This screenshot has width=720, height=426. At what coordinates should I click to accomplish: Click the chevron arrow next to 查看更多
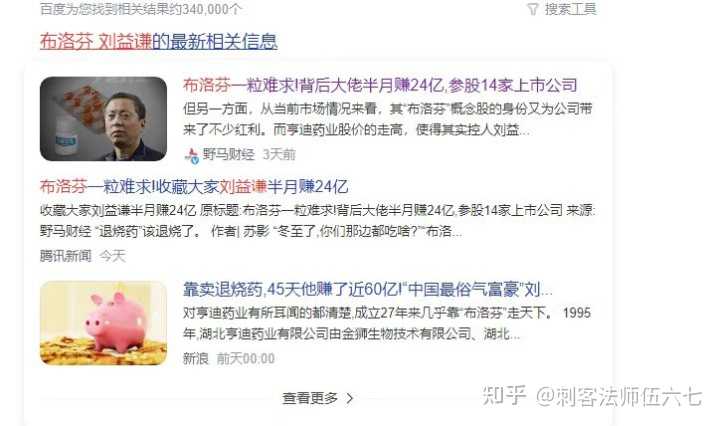point(349,398)
